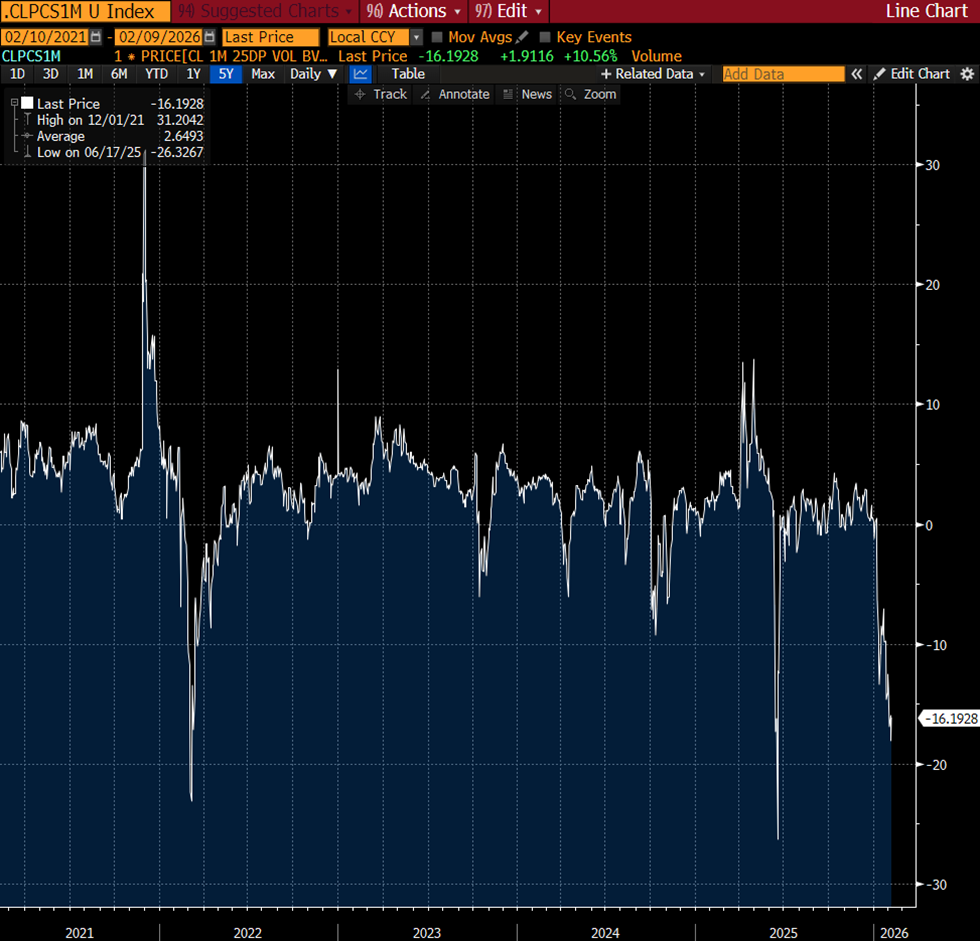This screenshot has height=941, width=980.
Task: Select the Annotate tool
Action: click(454, 94)
